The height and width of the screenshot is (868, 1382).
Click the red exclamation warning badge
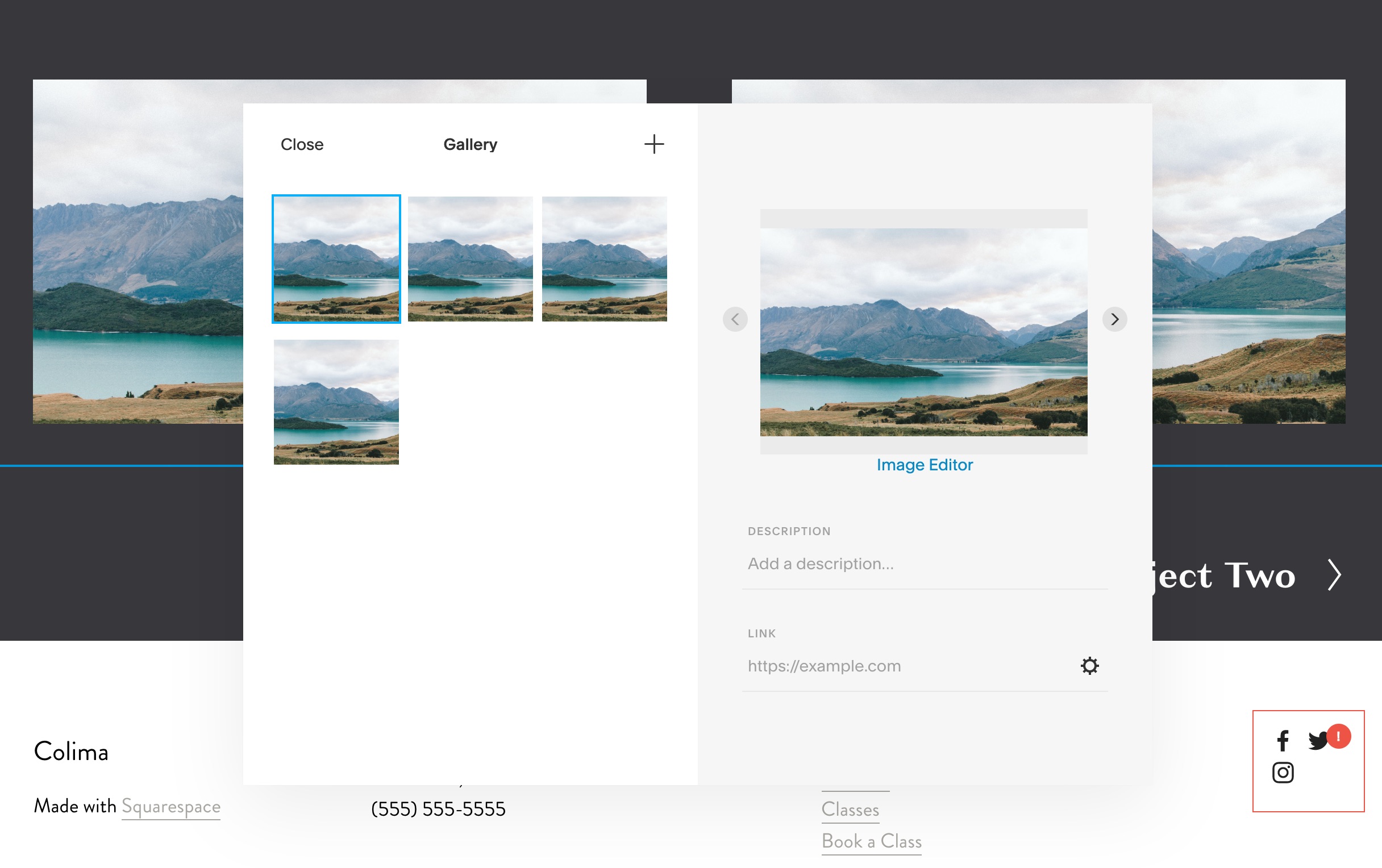point(1338,736)
